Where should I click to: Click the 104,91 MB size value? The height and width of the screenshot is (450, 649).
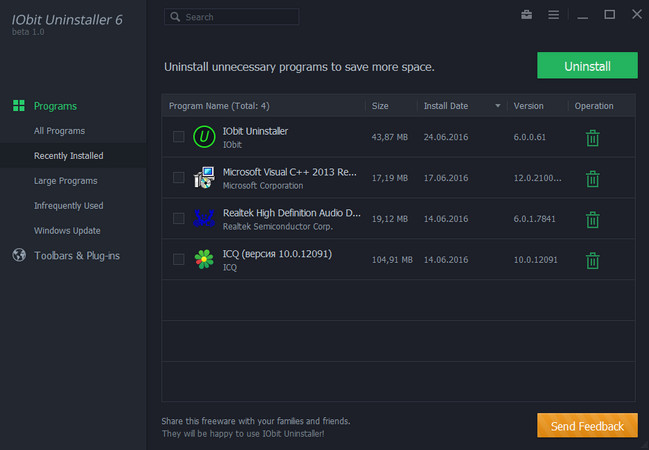pyautogui.click(x=392, y=260)
